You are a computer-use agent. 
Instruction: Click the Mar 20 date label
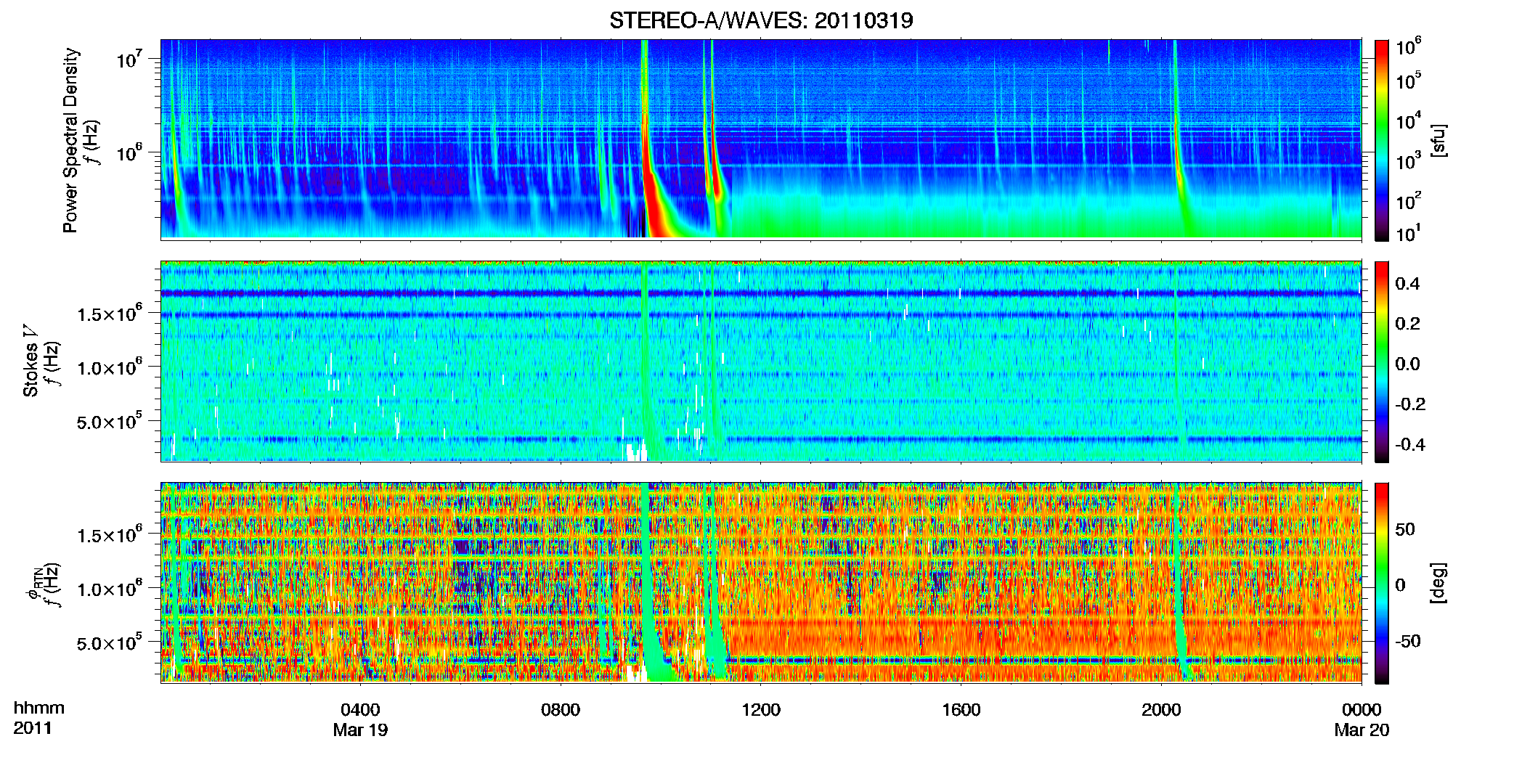pos(1362,730)
